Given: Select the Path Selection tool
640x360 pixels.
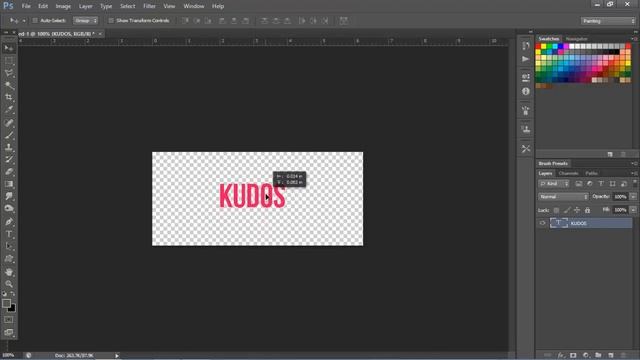Looking at the screenshot, I should point(9,247).
